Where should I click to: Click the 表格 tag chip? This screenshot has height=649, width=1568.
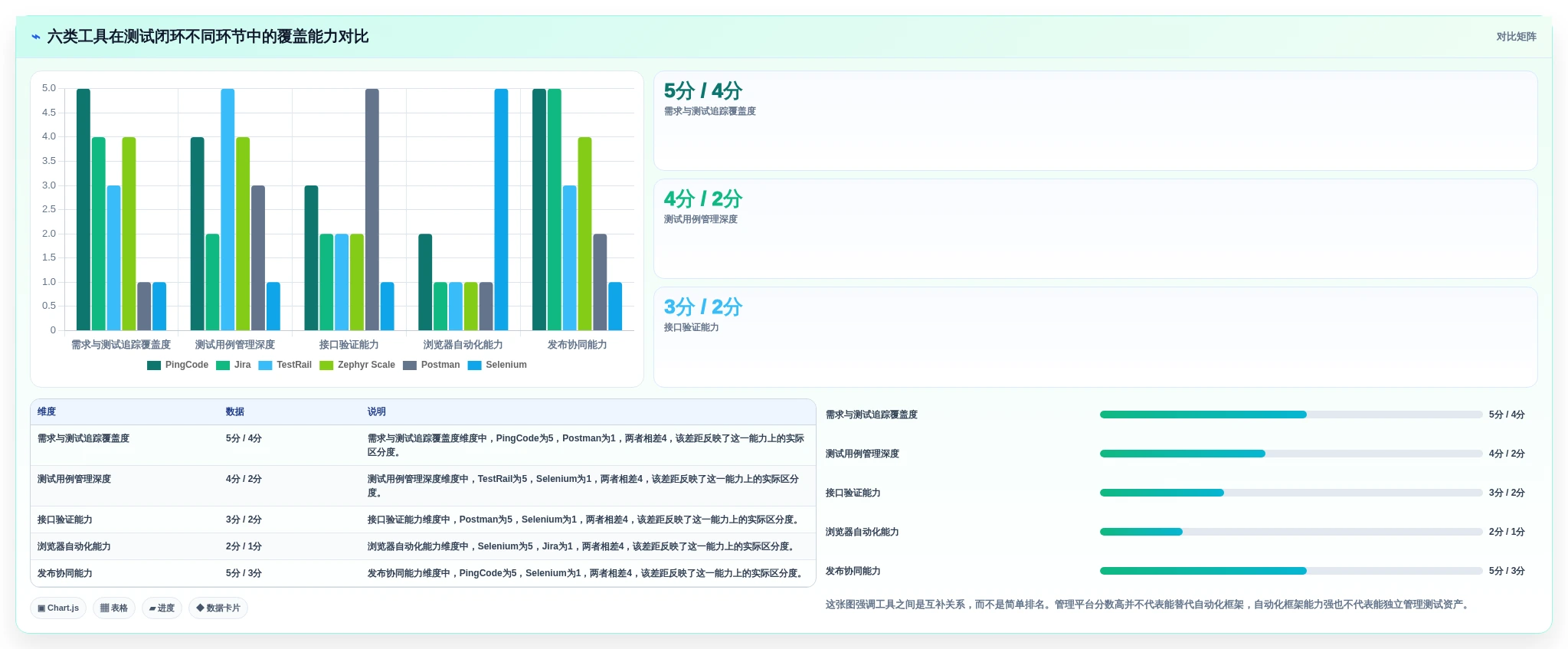point(114,608)
